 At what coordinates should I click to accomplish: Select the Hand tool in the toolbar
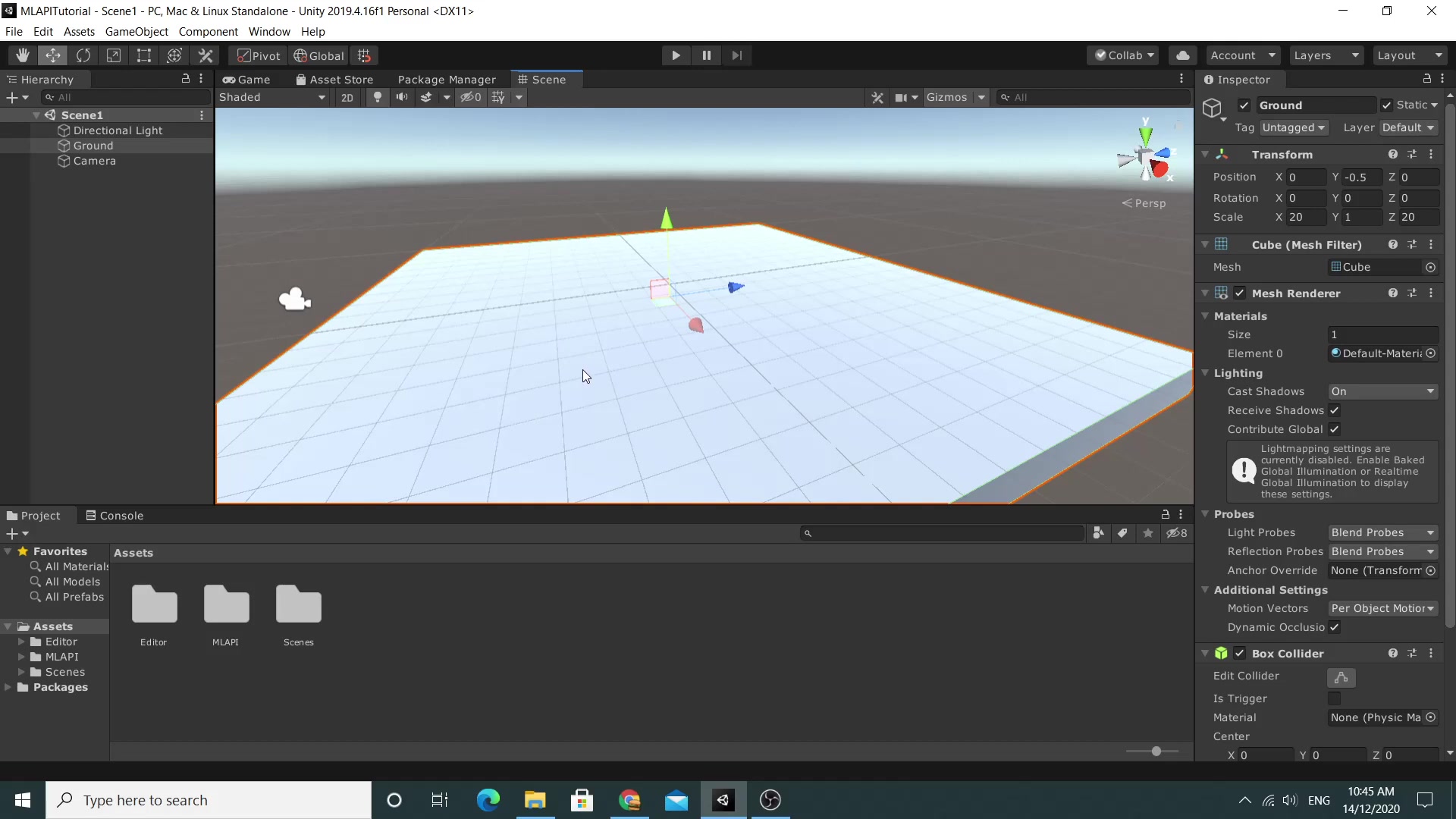[x=22, y=55]
